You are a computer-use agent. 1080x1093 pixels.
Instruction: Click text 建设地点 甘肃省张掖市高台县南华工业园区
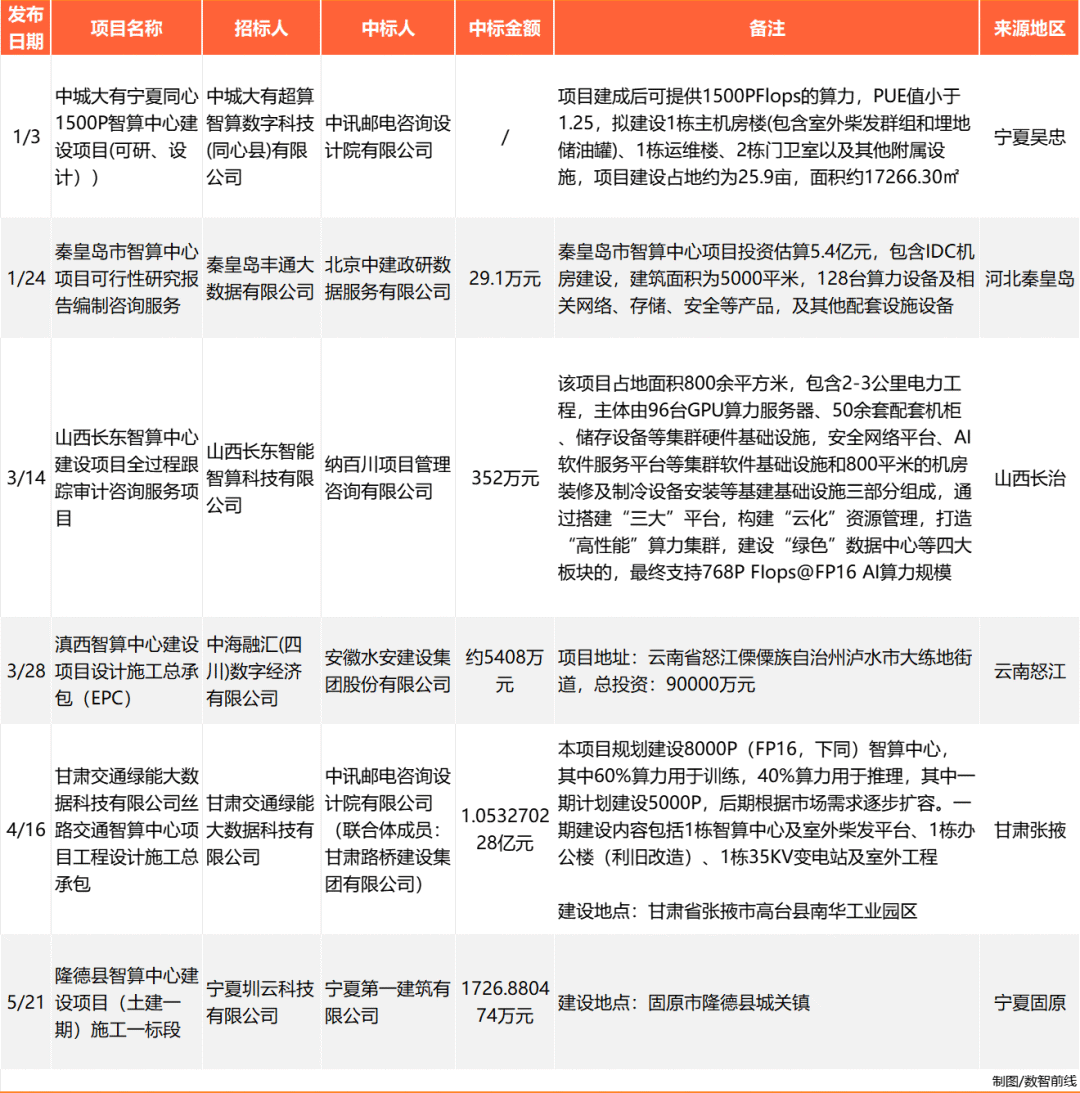pyautogui.click(x=737, y=911)
